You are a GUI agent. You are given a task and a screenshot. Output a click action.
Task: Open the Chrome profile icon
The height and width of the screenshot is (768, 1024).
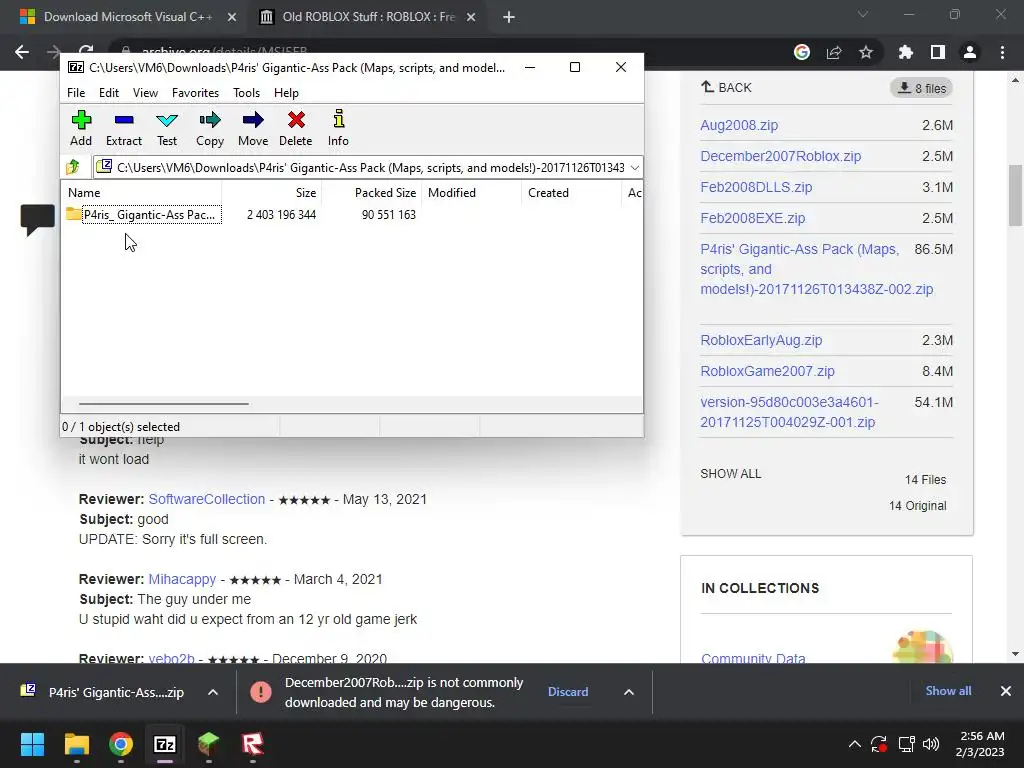(x=970, y=52)
